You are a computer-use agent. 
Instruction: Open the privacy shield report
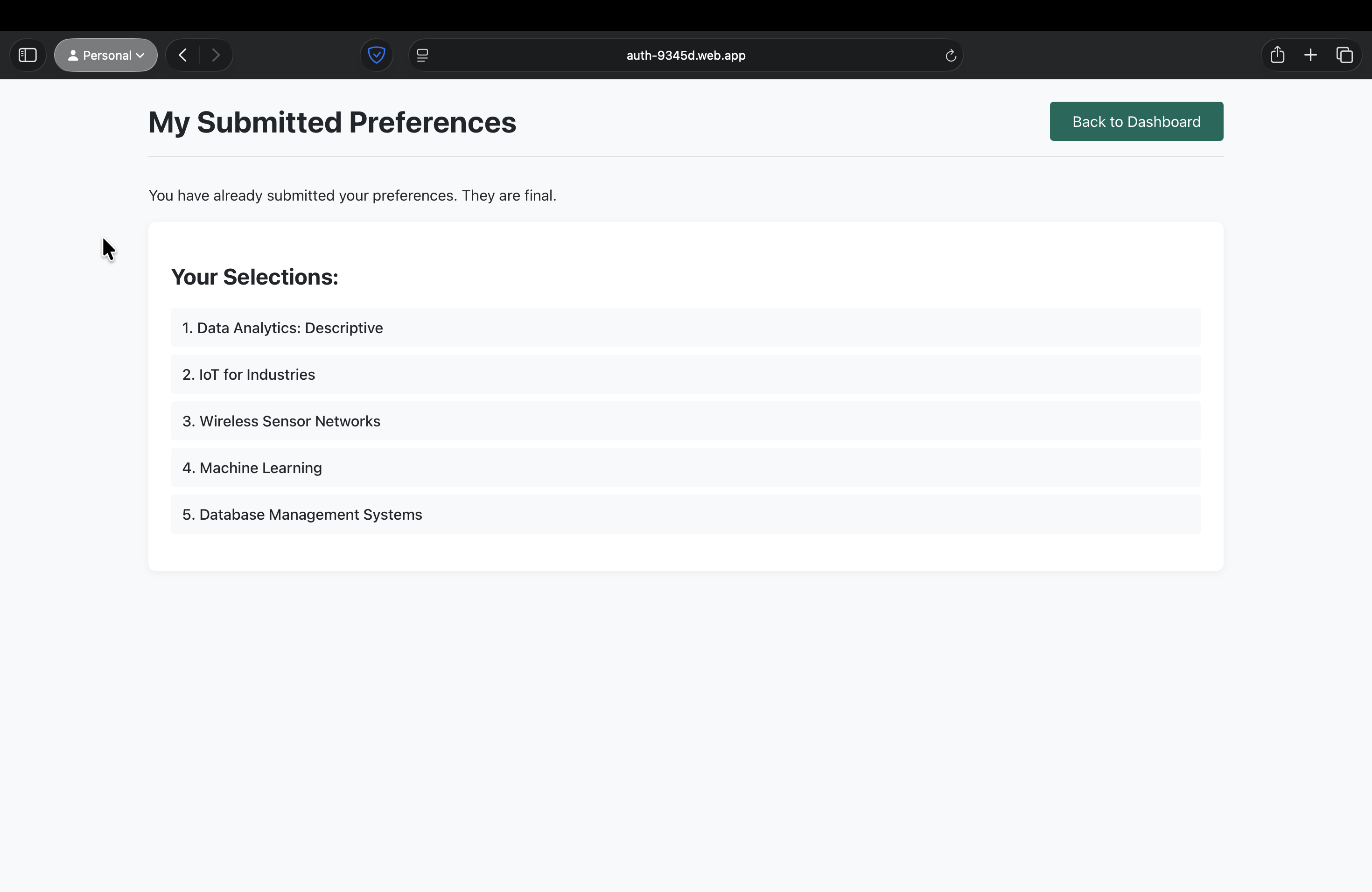[376, 55]
